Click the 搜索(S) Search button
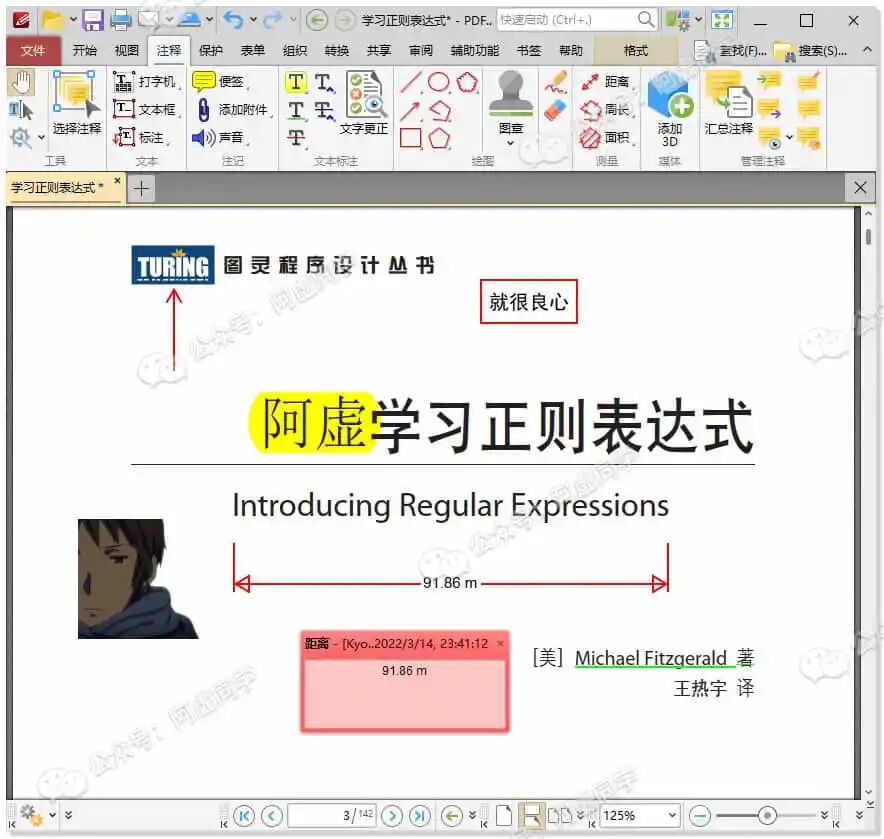 811,51
